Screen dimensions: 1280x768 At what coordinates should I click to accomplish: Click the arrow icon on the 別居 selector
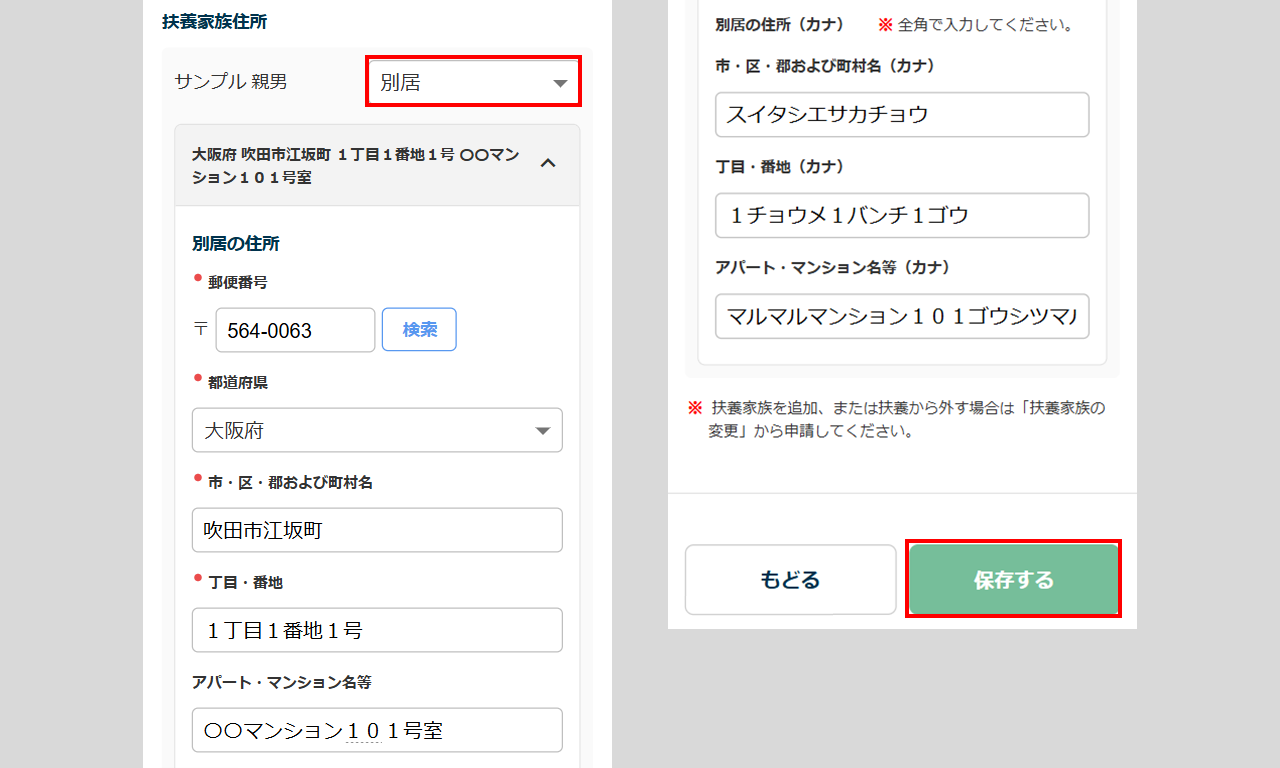click(560, 83)
